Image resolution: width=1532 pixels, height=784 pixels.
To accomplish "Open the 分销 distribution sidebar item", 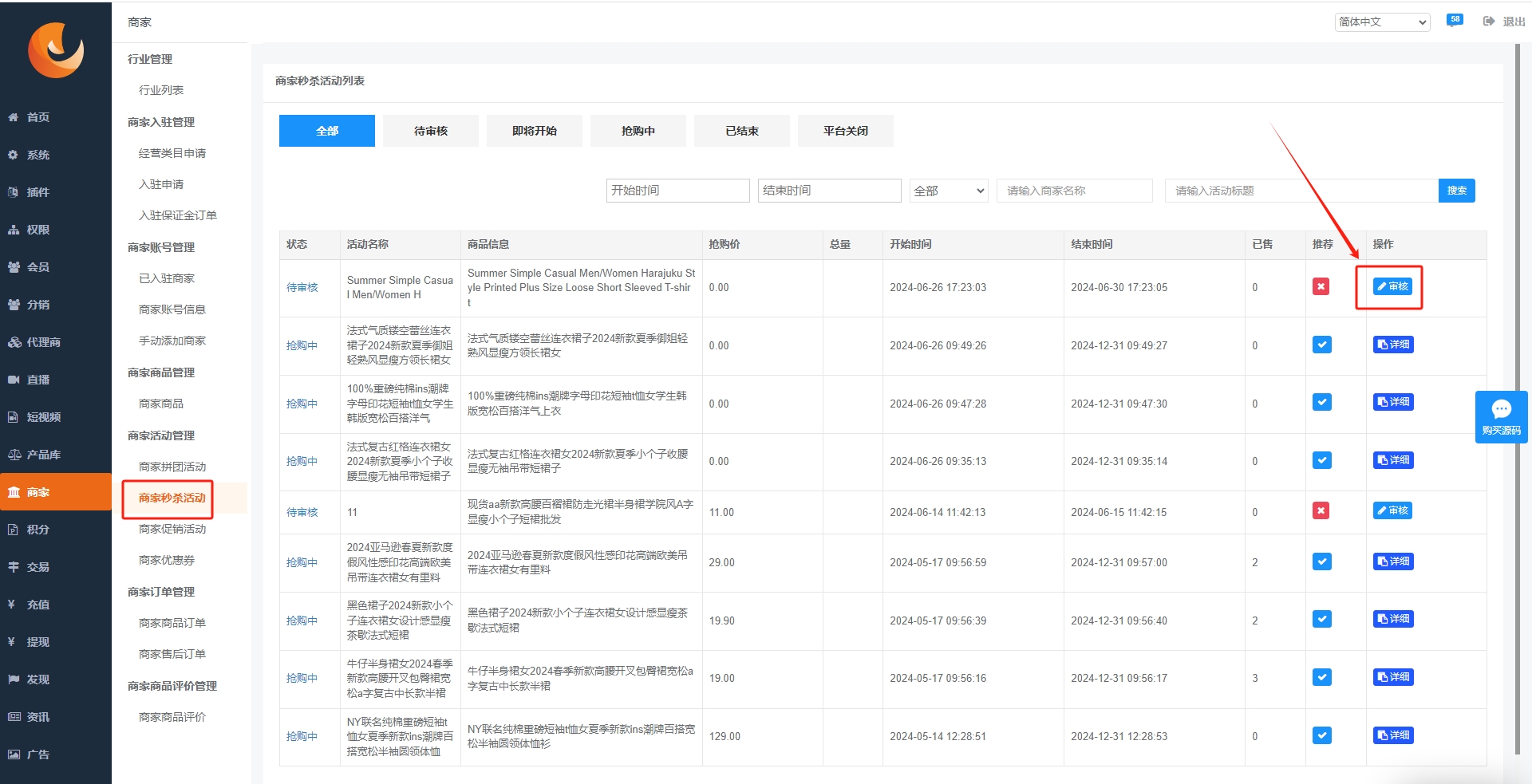I will pyautogui.click(x=56, y=305).
